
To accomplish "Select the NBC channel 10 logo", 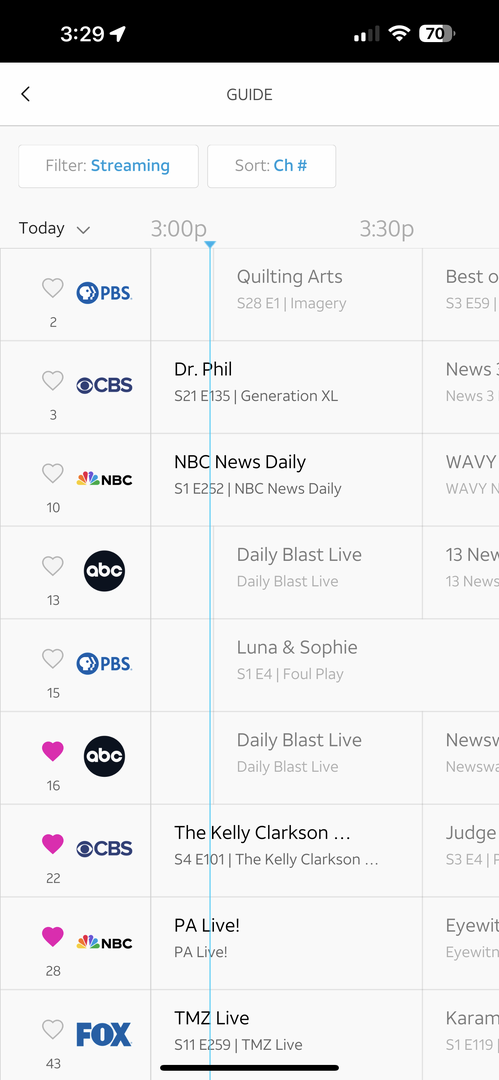I will [104, 479].
